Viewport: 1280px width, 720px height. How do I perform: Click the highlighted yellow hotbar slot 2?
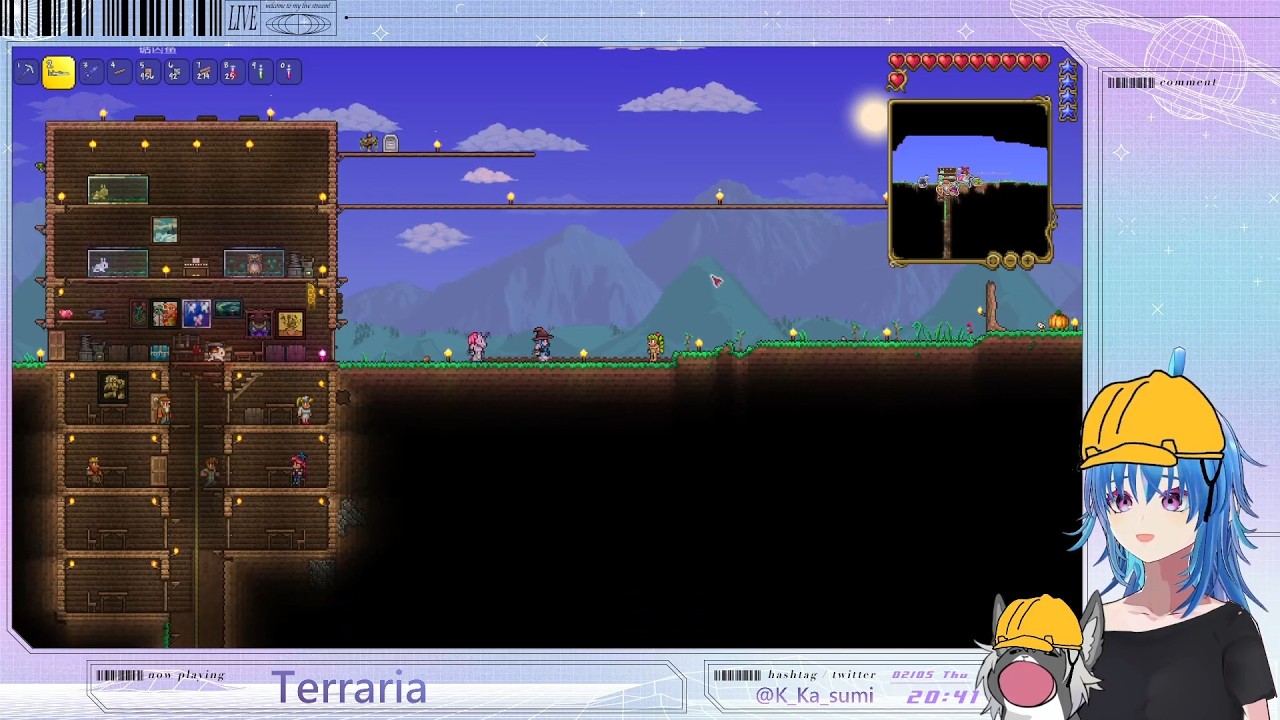(x=58, y=72)
